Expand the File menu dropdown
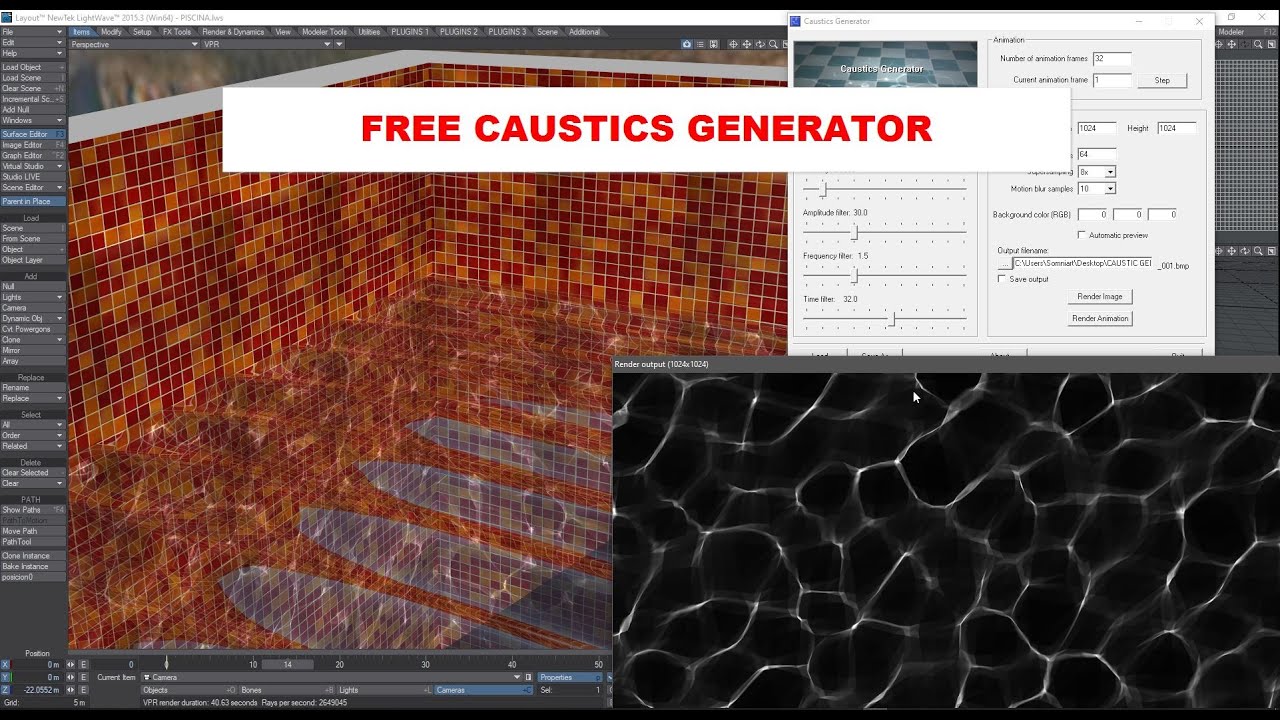 click(33, 32)
